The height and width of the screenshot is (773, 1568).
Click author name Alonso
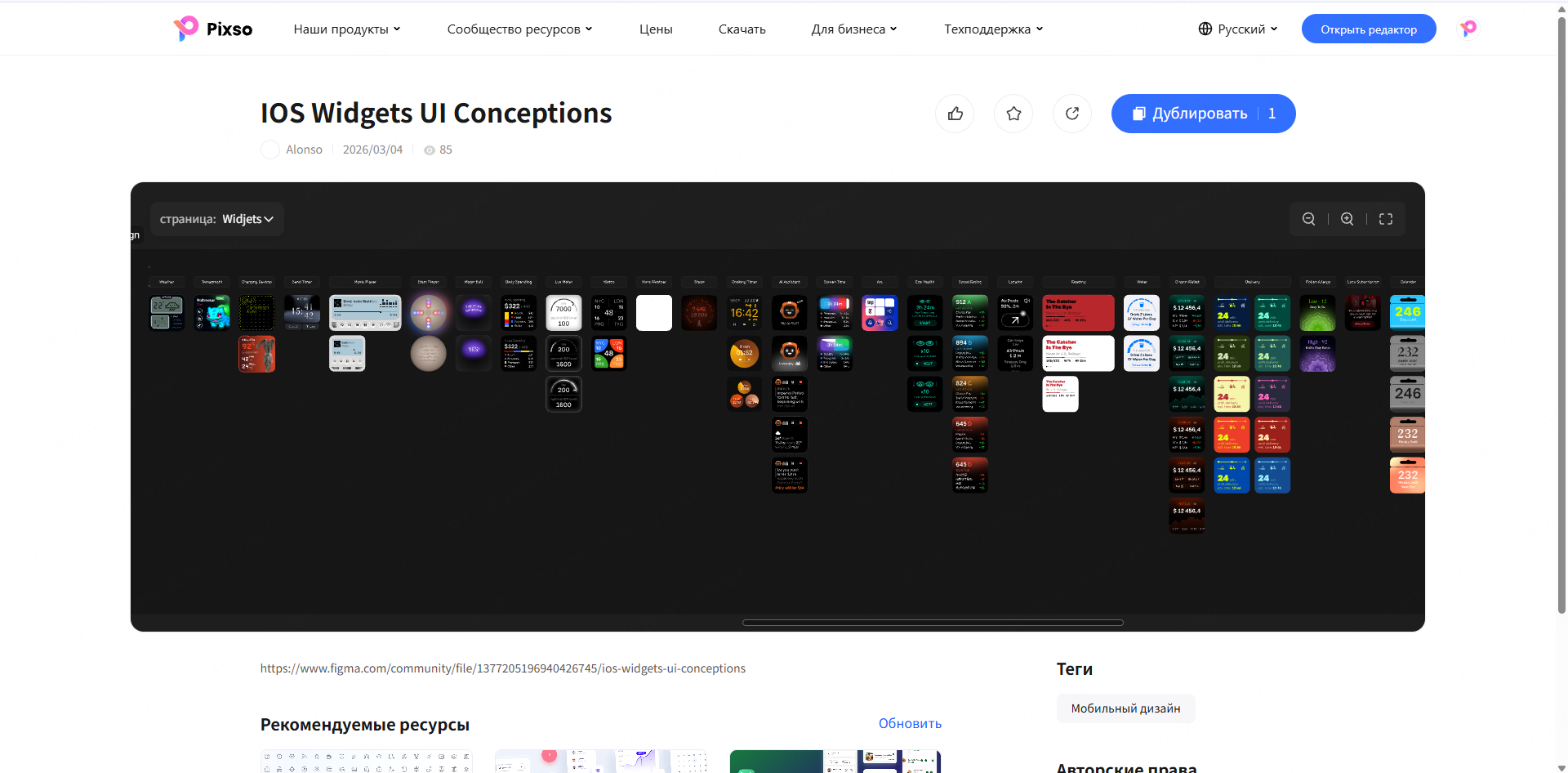pos(304,150)
